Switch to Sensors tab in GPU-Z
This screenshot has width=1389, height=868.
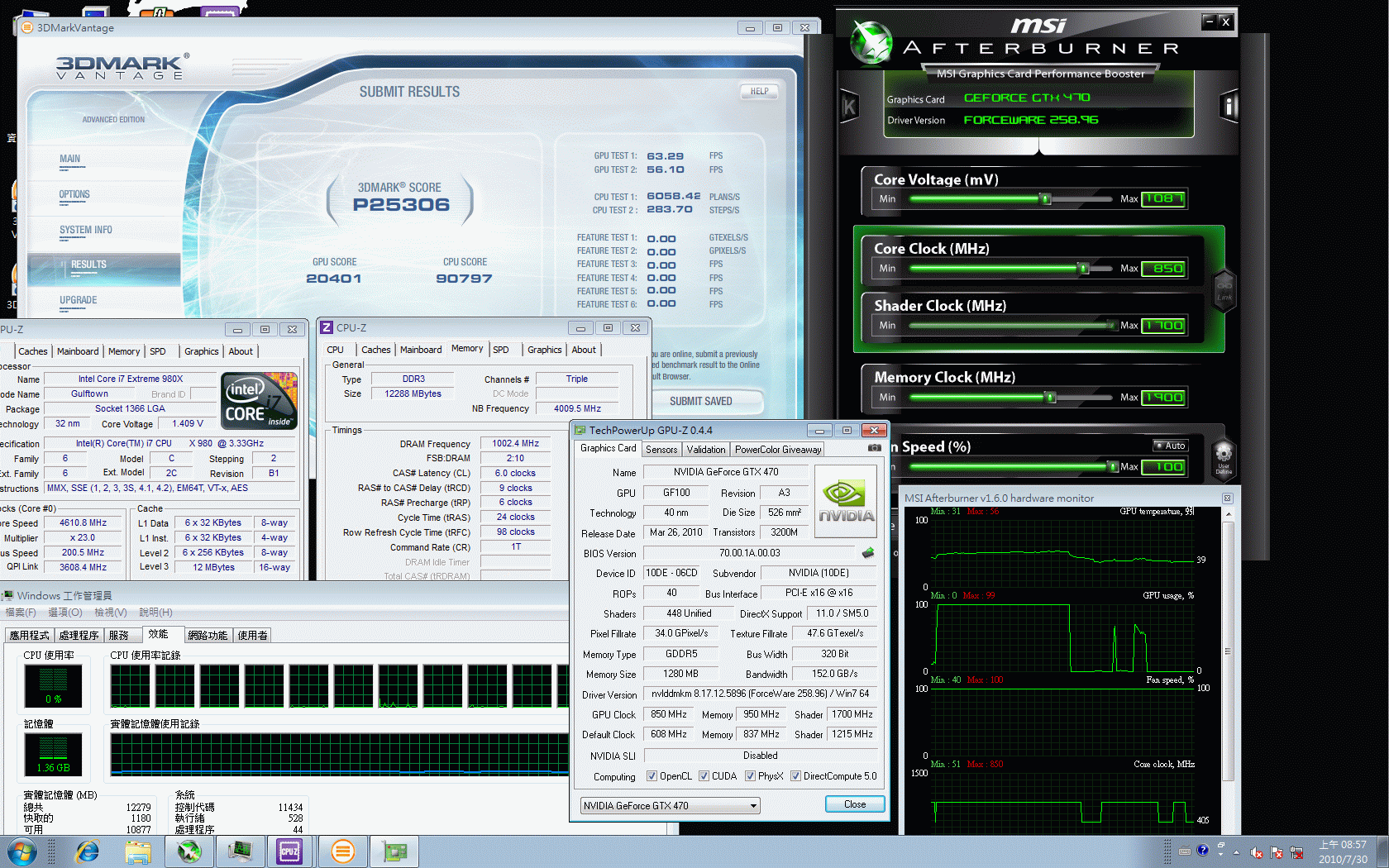pyautogui.click(x=661, y=450)
